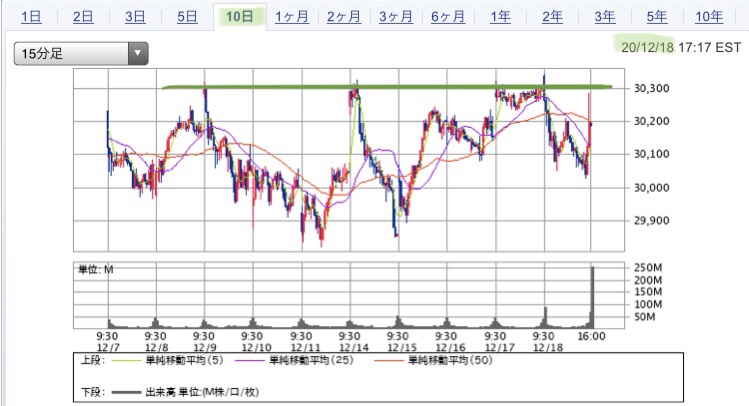Click the 15分足 dropdown arrow
Viewport: 749px width, 406px height.
(x=138, y=53)
